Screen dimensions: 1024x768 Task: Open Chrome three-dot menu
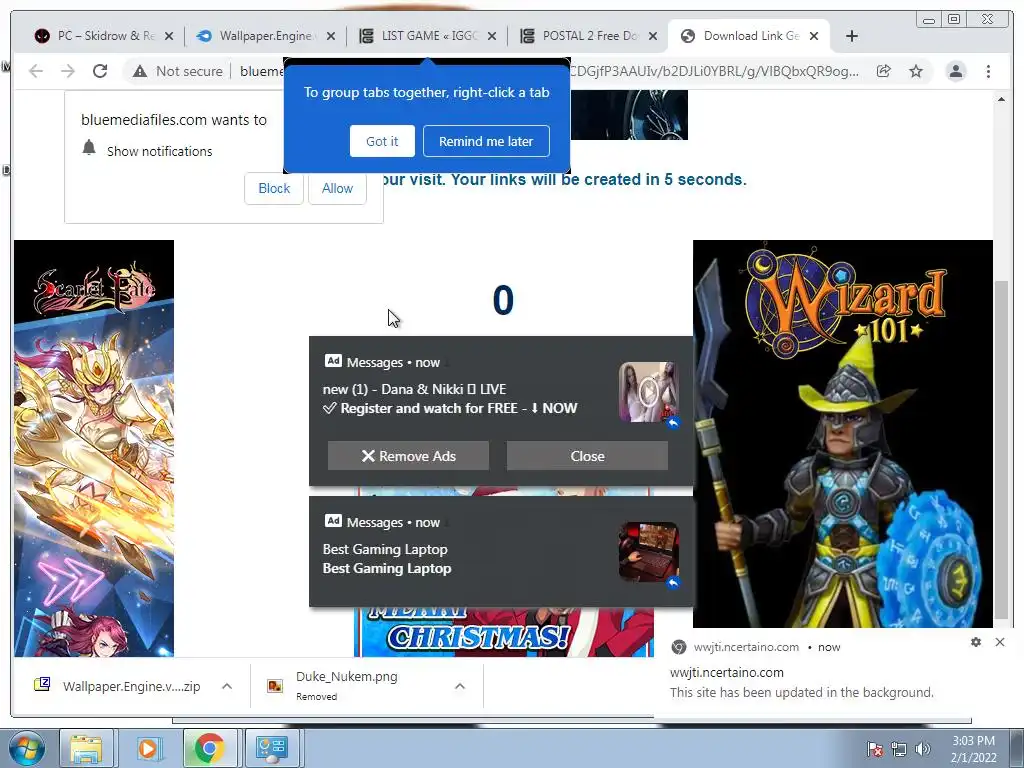point(989,71)
